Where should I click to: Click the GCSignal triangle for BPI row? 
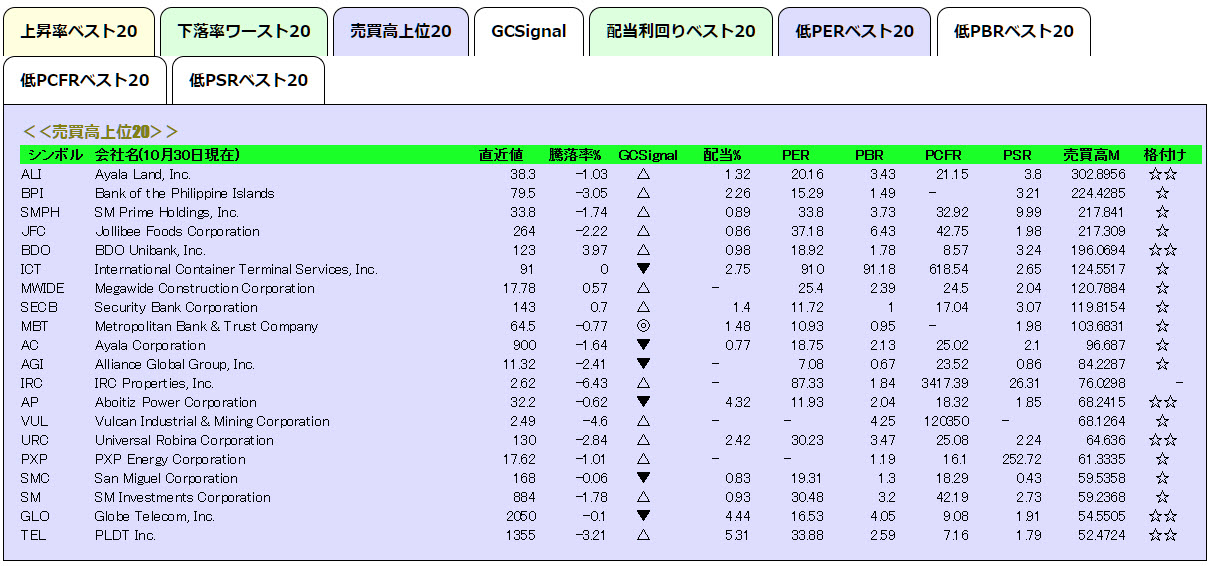point(643,193)
